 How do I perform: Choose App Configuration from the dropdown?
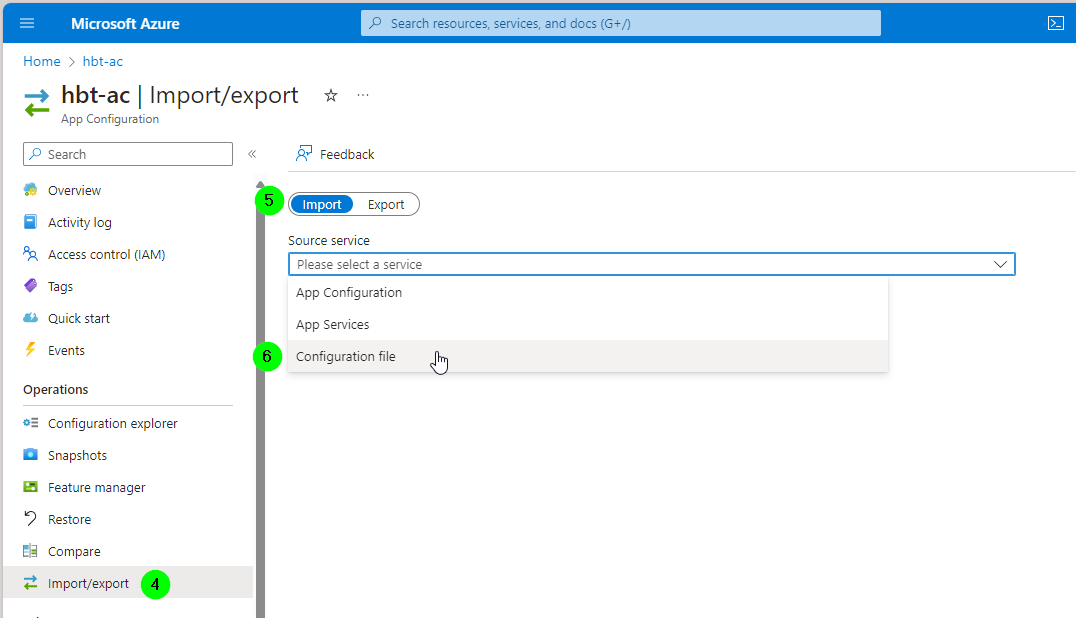[588, 292]
